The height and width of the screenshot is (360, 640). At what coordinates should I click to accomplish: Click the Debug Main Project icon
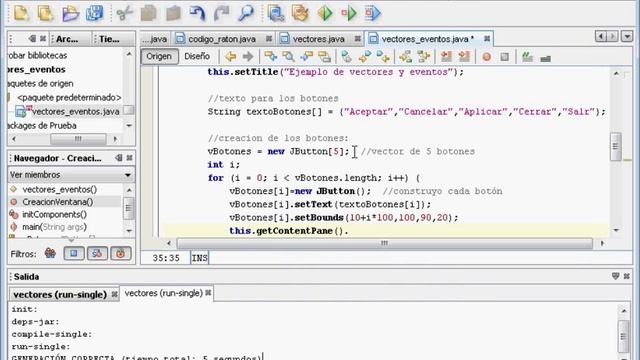pyautogui.click(x=349, y=13)
